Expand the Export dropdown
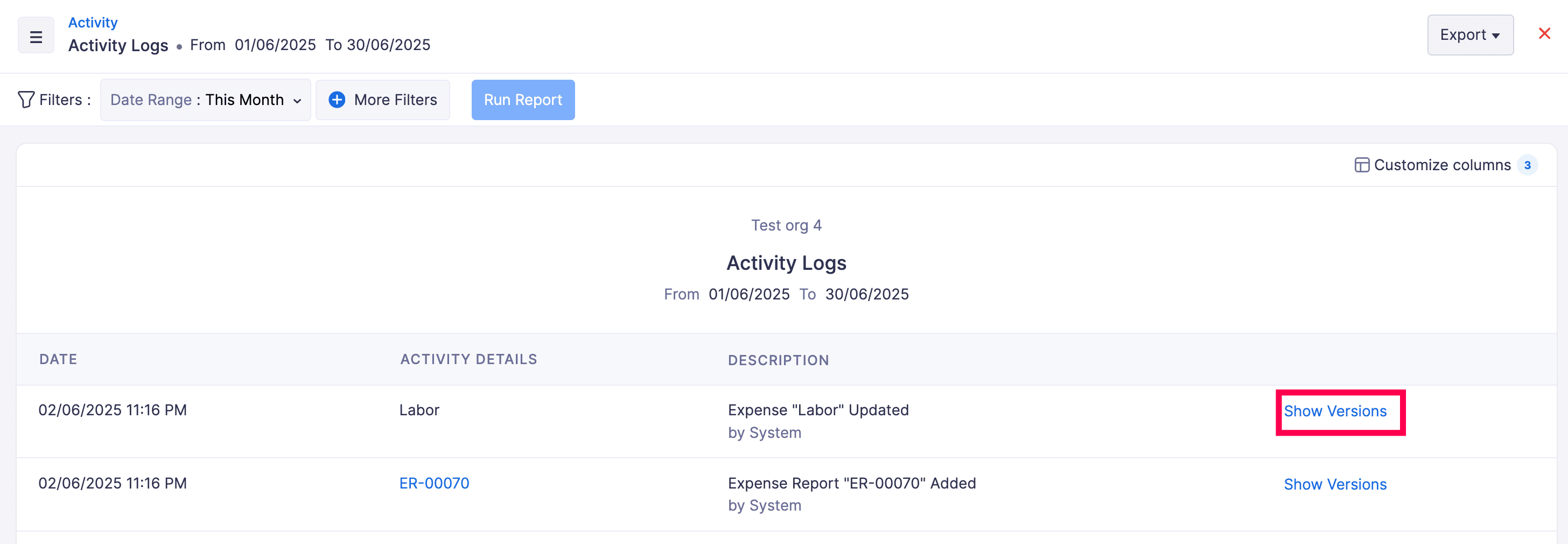The width and height of the screenshot is (1568, 544). click(x=1469, y=34)
